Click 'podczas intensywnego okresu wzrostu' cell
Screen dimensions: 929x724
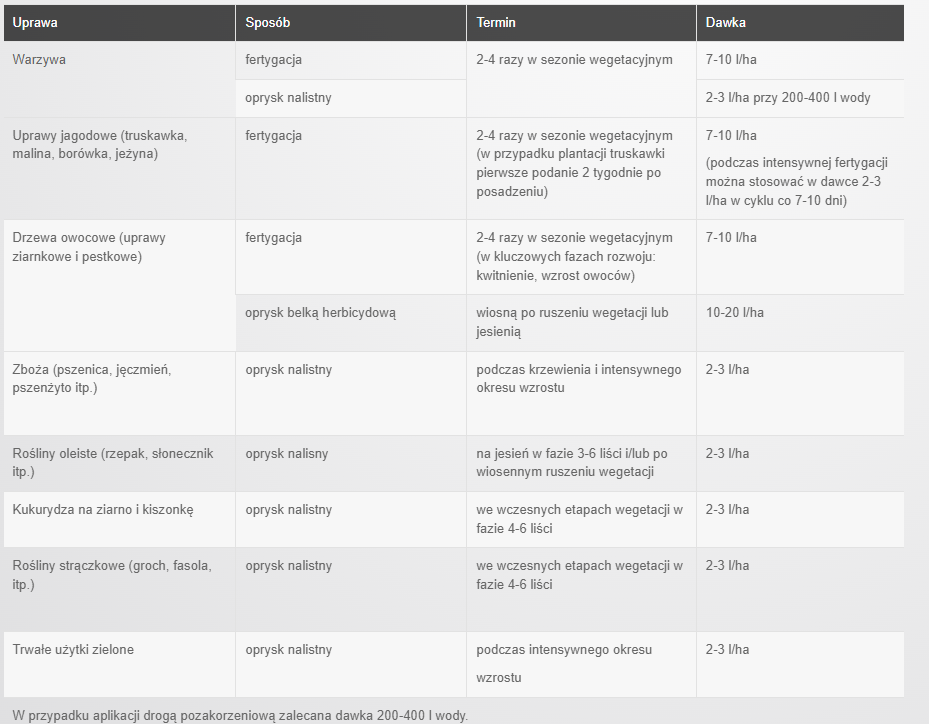[x=581, y=664]
